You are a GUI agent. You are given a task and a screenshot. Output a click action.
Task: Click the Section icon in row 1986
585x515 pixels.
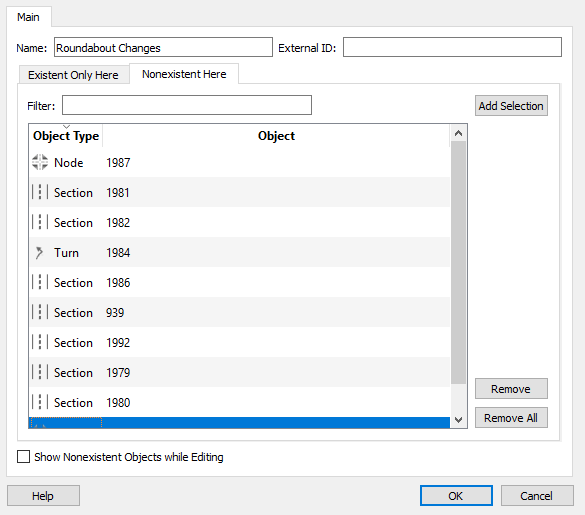[x=40, y=283]
